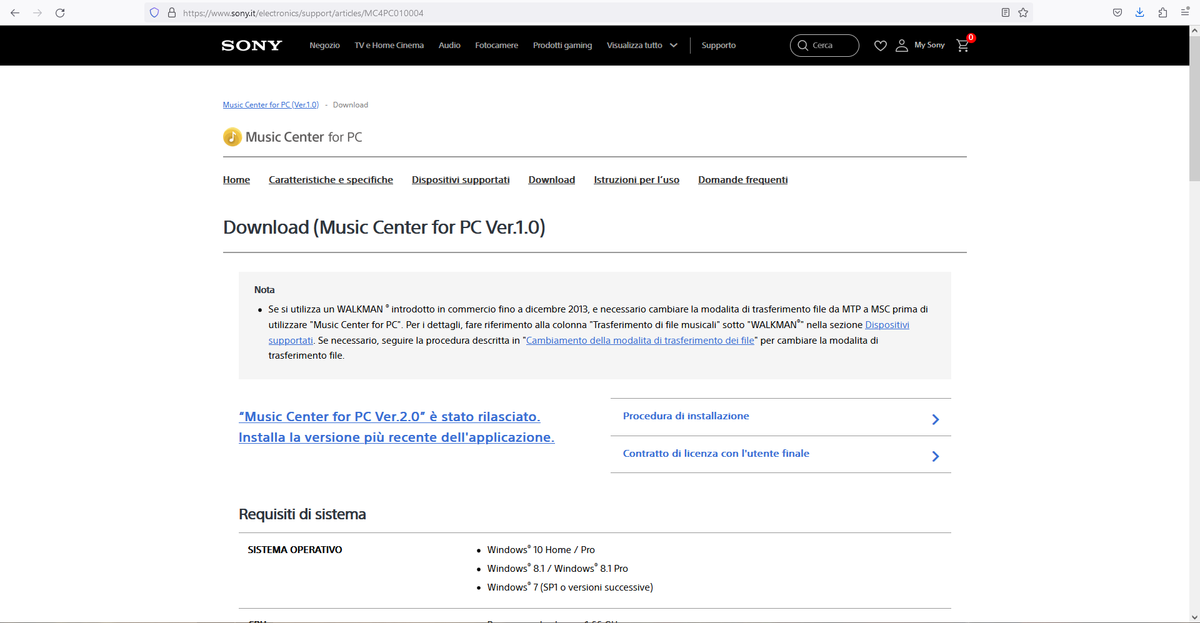The height and width of the screenshot is (623, 1200).
Task: Toggle reader view for the article
Action: pos(1005,12)
